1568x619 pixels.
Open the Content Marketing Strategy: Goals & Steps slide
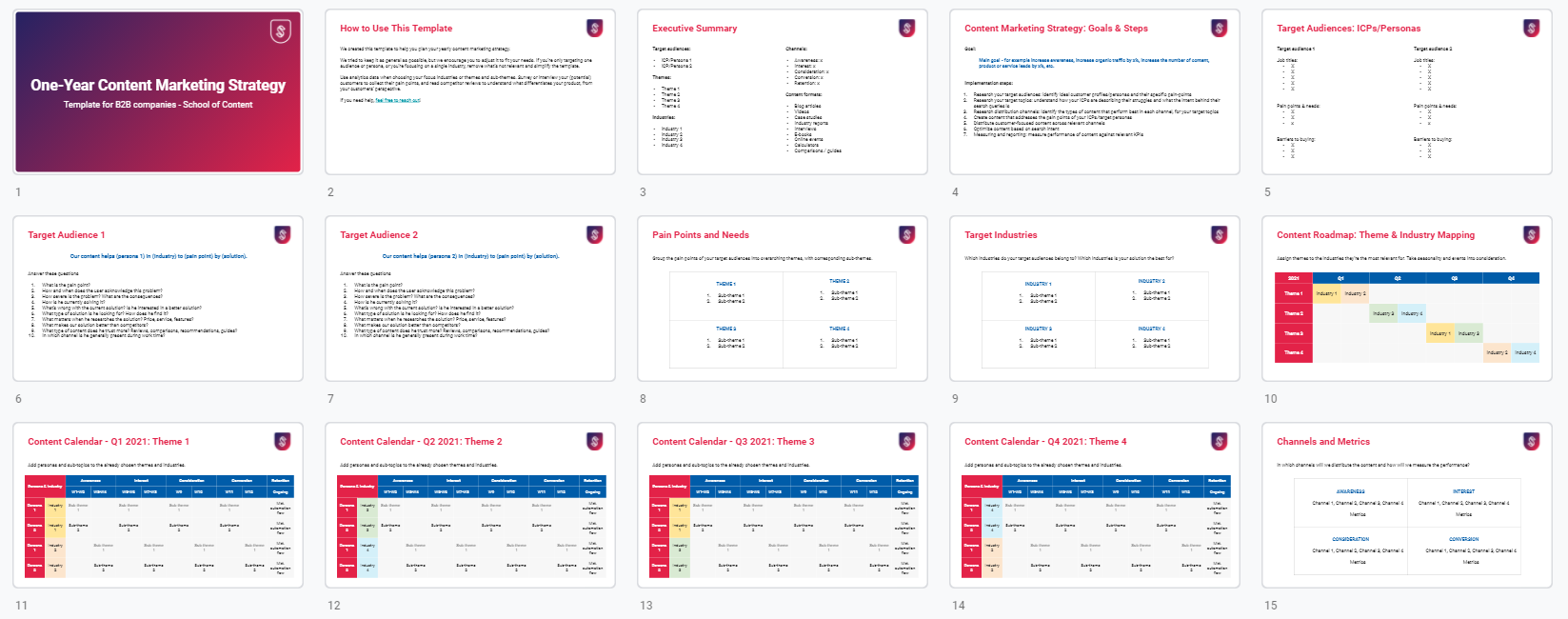pyautogui.click(x=1095, y=92)
